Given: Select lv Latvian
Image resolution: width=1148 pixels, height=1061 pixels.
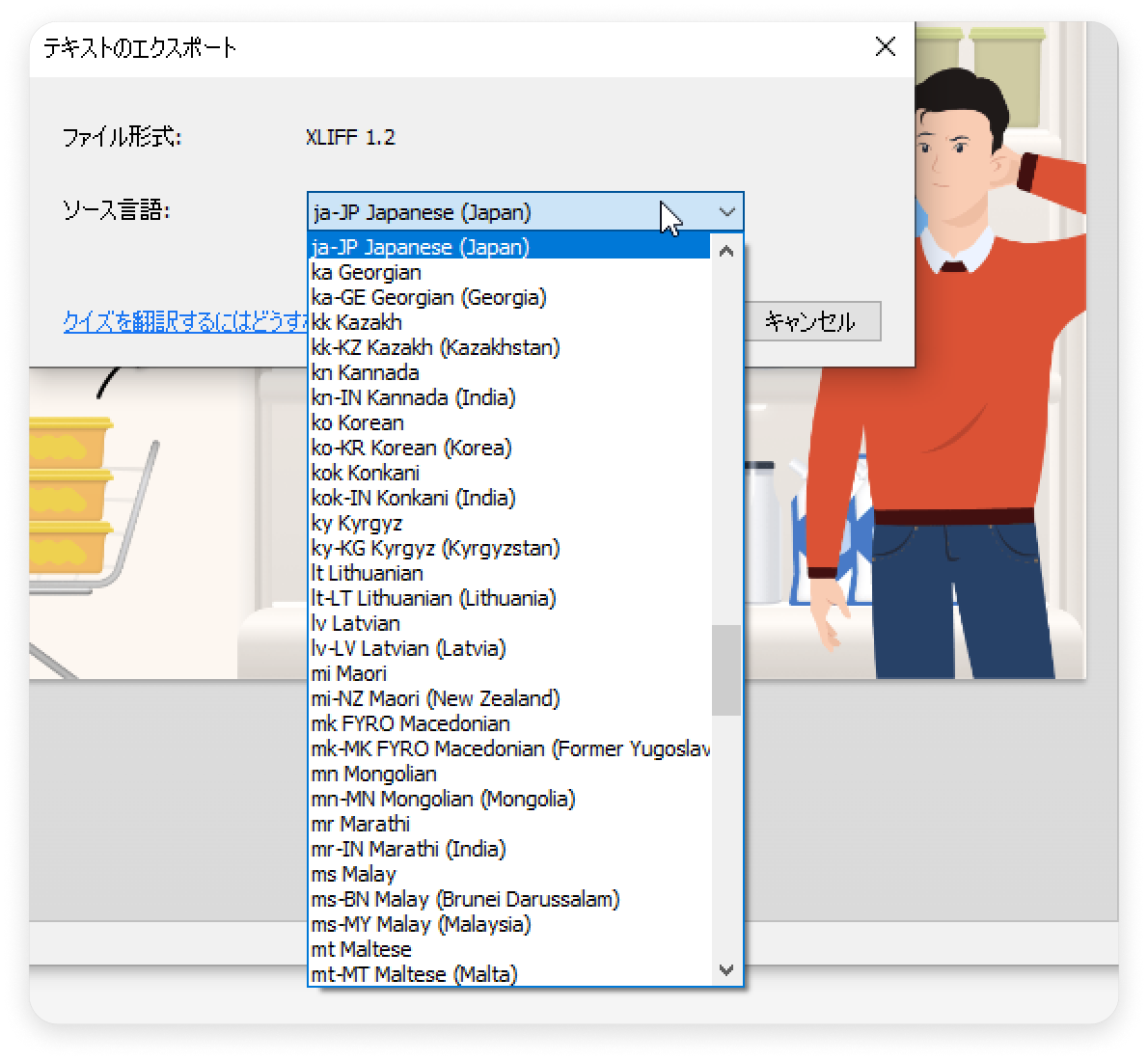Looking at the screenshot, I should pyautogui.click(x=509, y=623).
